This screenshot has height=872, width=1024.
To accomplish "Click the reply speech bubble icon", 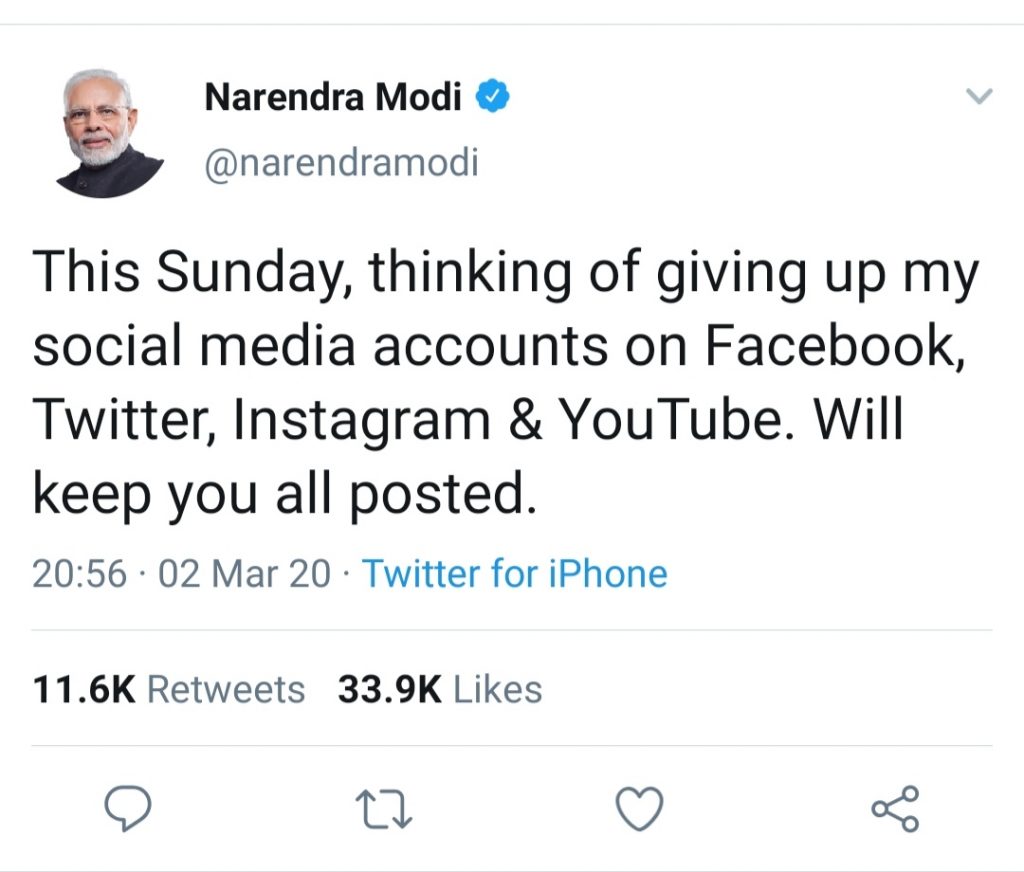I will 127,808.
